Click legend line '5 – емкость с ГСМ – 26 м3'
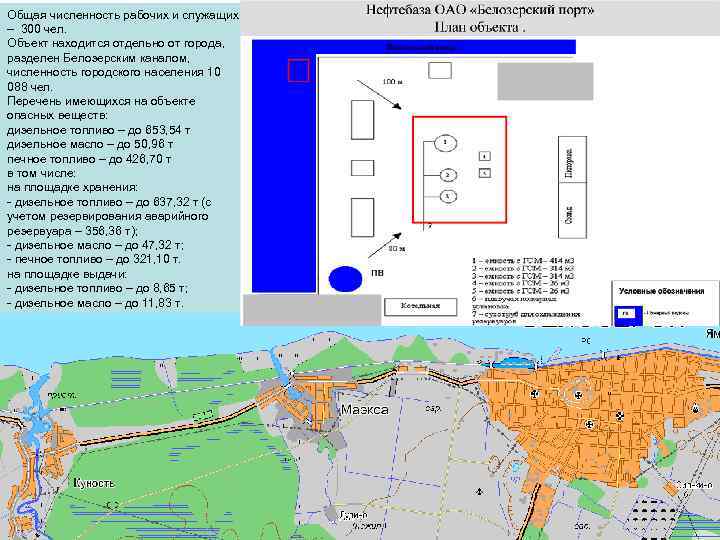This screenshot has height=540, width=720. (x=521, y=291)
